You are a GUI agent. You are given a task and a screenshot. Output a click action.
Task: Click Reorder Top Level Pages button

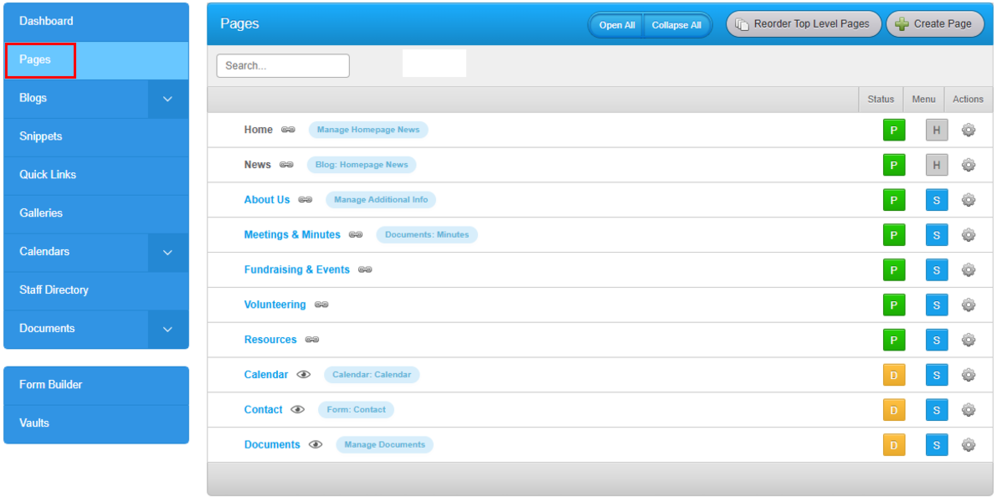point(804,24)
